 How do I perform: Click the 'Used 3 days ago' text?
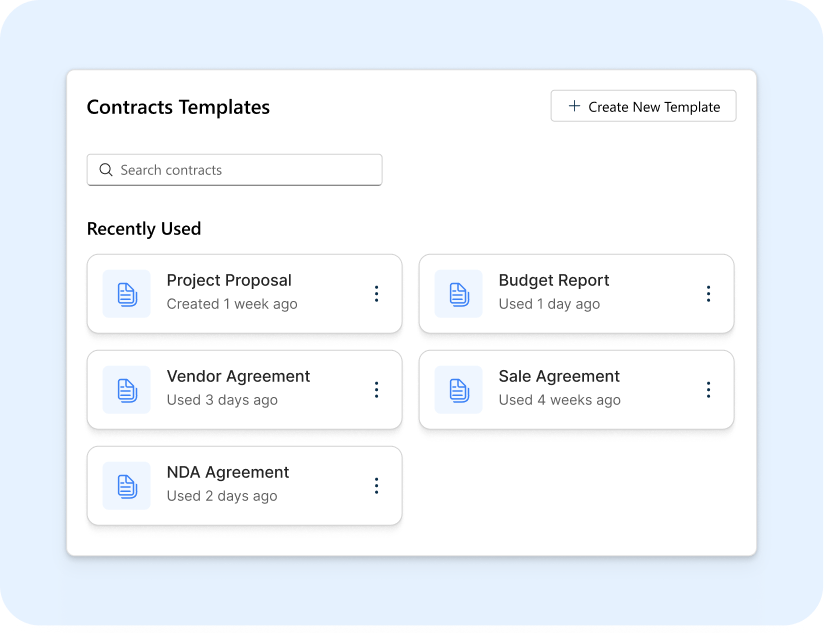[222, 400]
